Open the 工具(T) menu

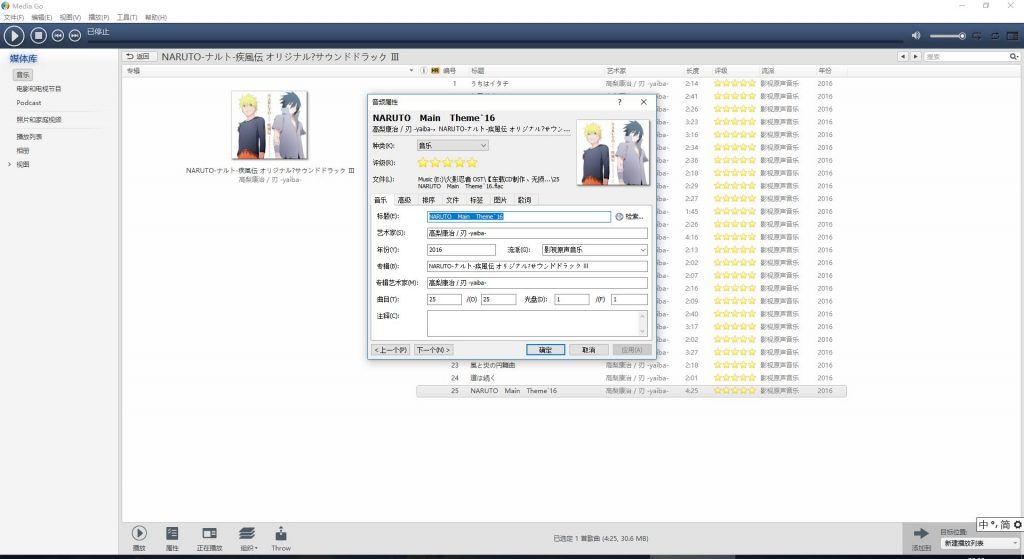[127, 17]
